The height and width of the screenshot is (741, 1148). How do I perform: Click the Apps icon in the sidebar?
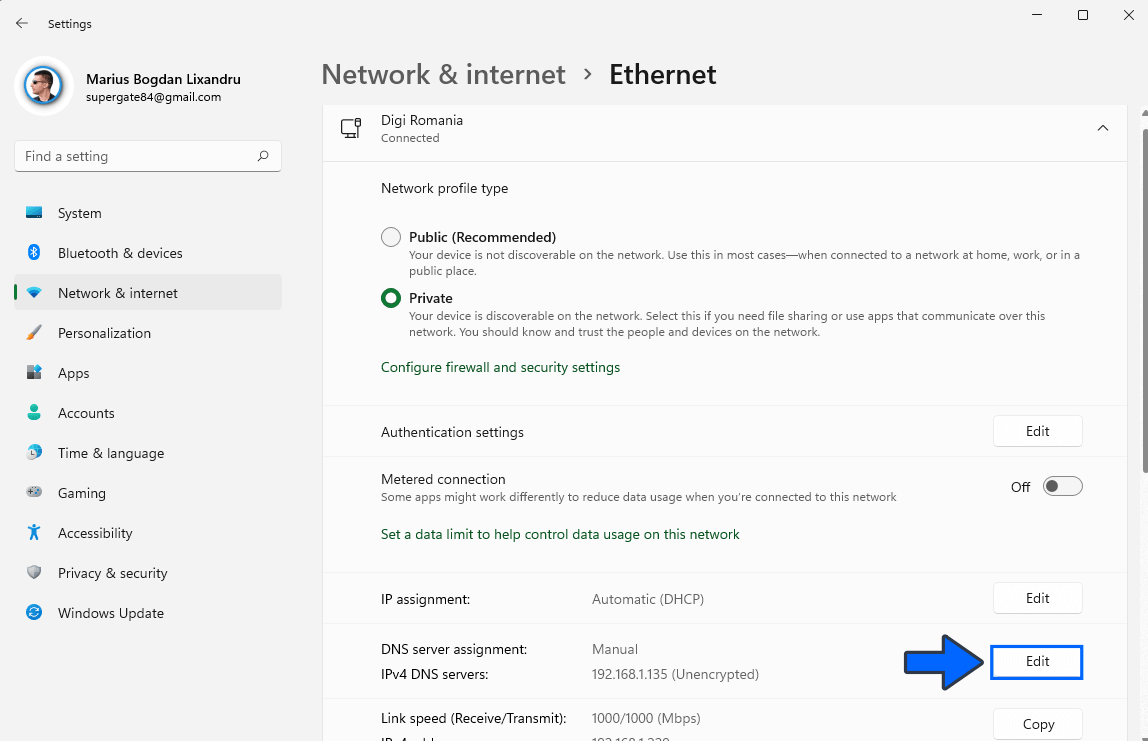(34, 373)
